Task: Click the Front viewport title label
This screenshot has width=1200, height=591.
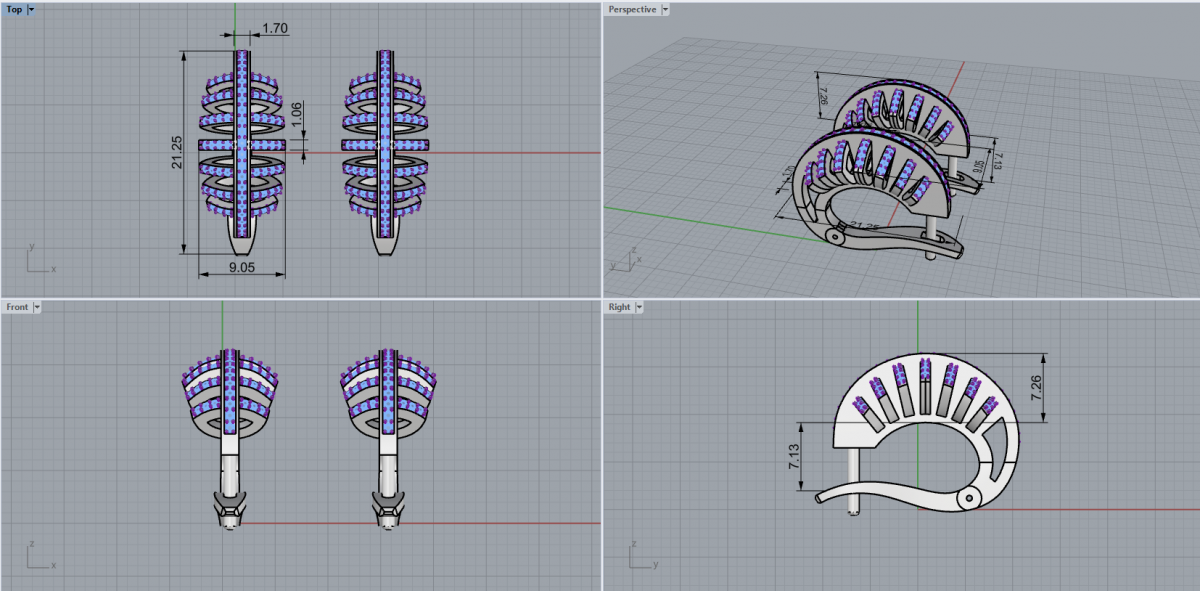Action: [x=17, y=307]
